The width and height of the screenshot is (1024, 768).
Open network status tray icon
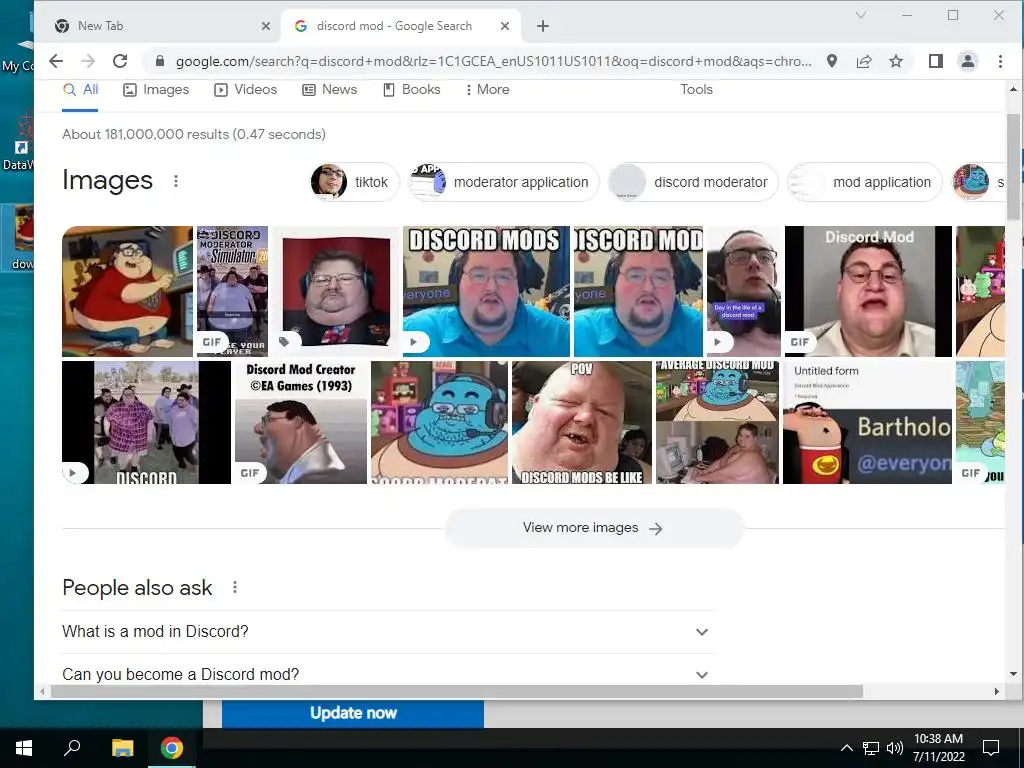pos(871,748)
